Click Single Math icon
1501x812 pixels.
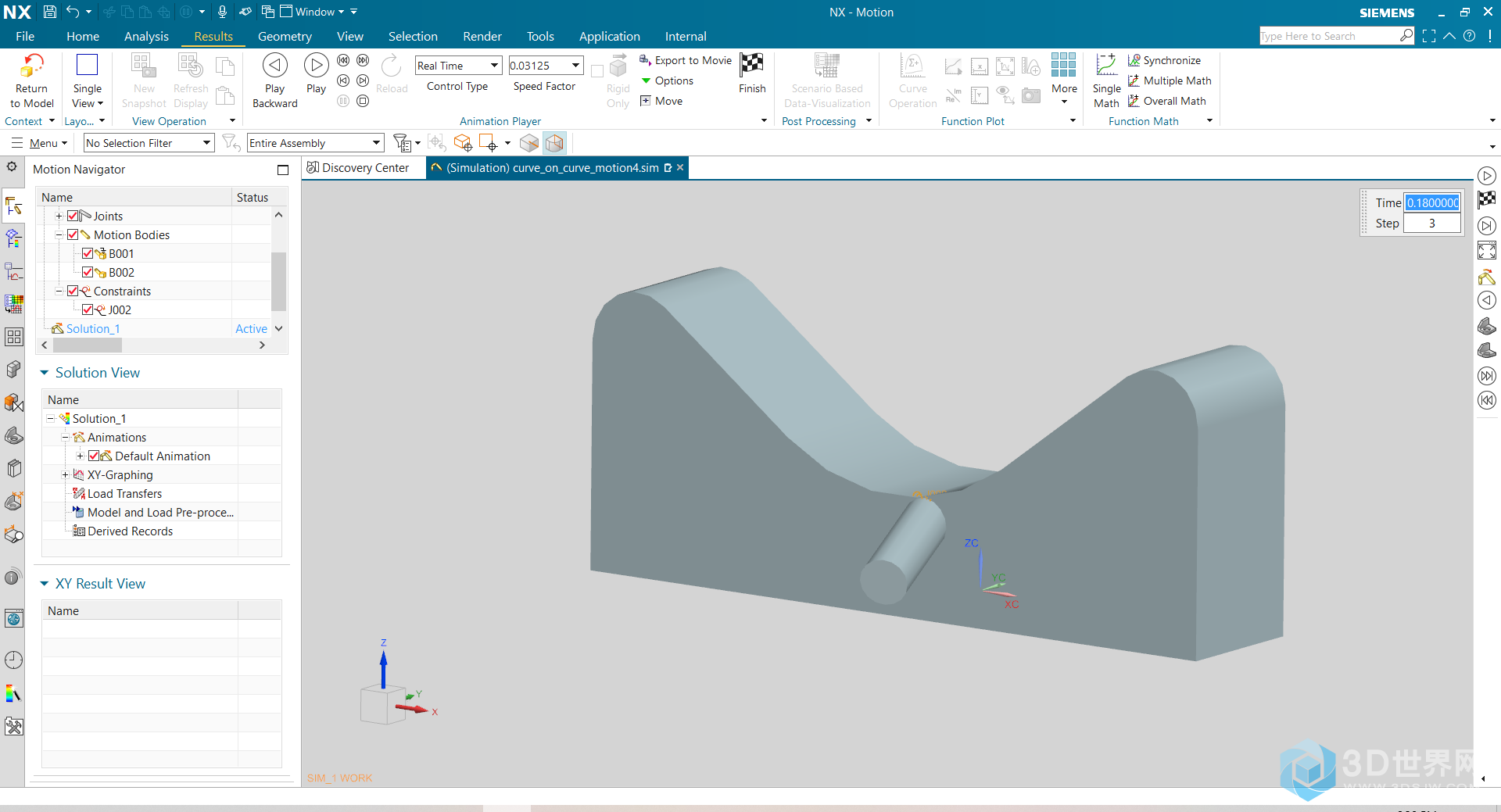coord(1106,65)
